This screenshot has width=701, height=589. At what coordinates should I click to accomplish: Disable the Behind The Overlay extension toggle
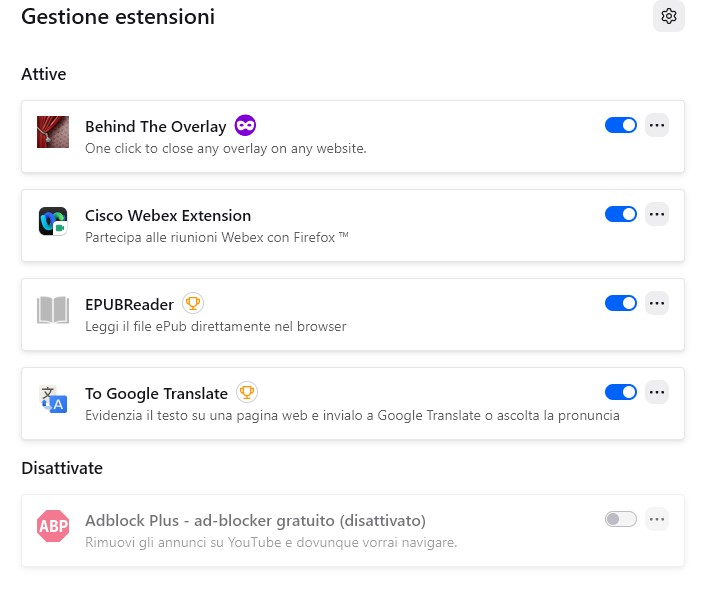621,125
